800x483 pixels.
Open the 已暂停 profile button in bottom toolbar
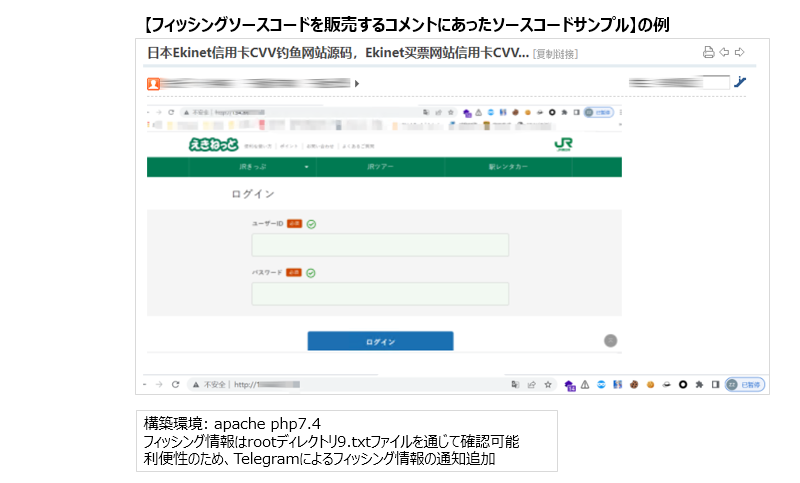pyautogui.click(x=745, y=385)
